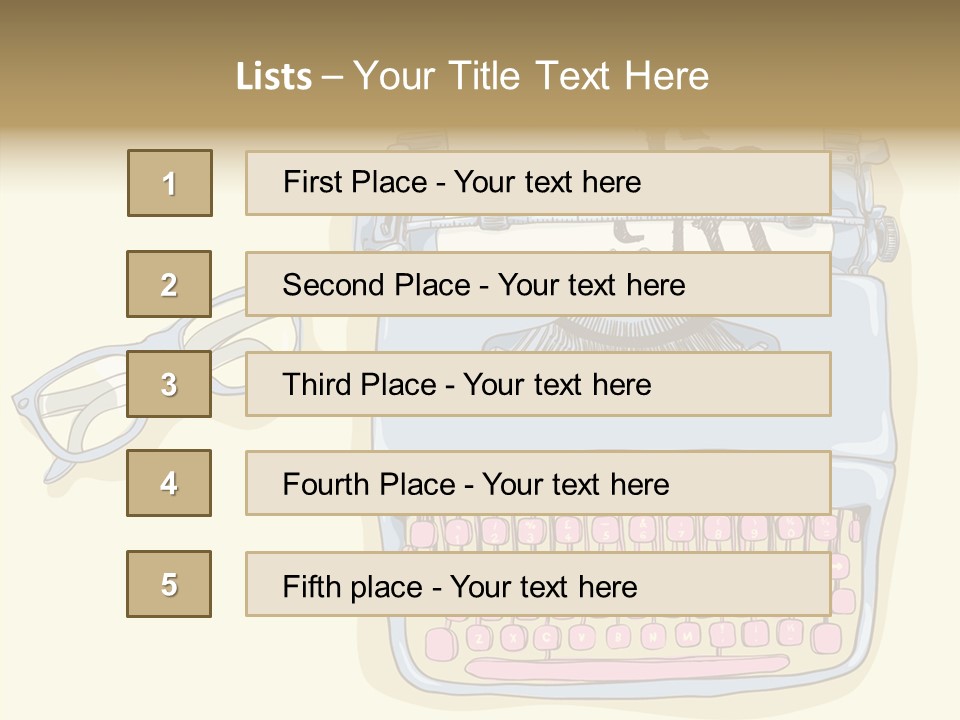Screen dimensions: 960x720
Task: Click the Second Place text bar
Action: [538, 285]
